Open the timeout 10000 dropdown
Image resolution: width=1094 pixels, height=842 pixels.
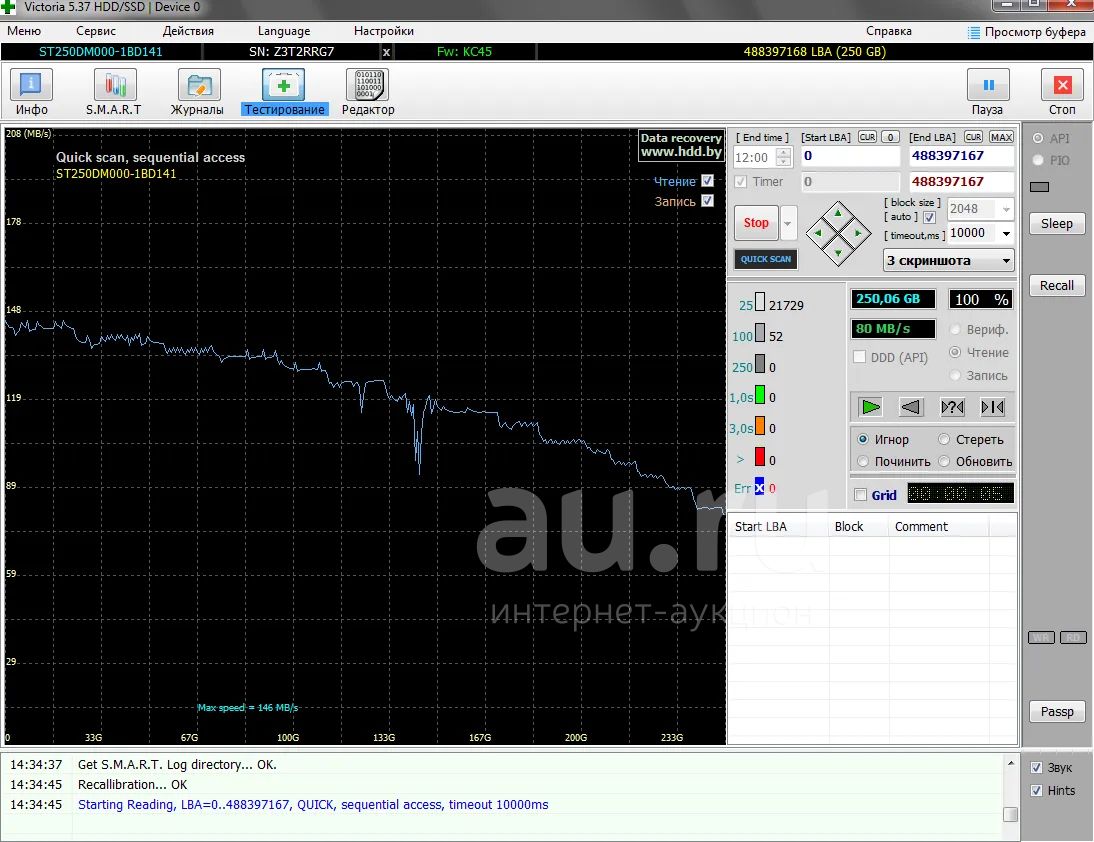tap(1006, 233)
